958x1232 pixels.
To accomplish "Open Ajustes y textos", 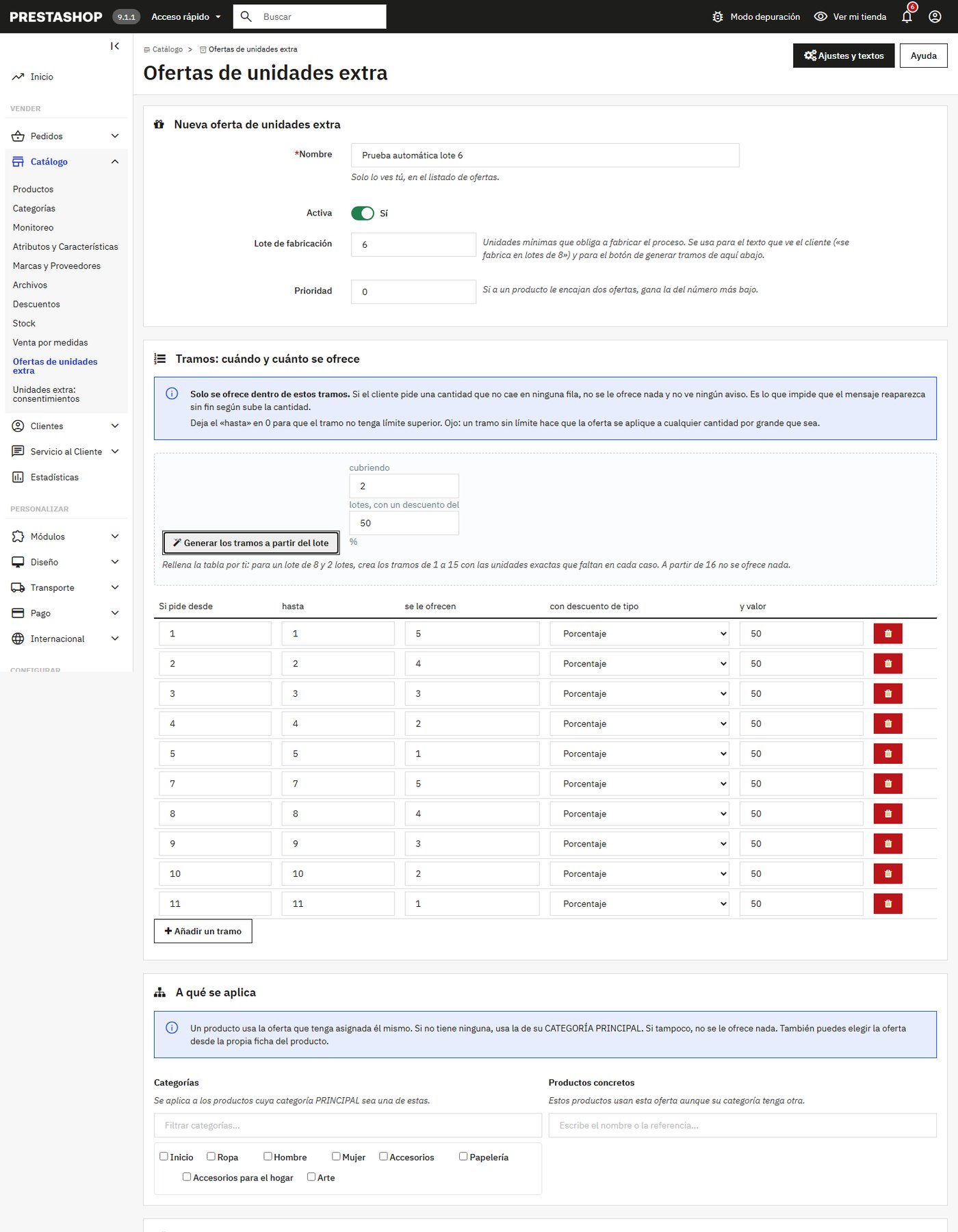I will click(844, 55).
